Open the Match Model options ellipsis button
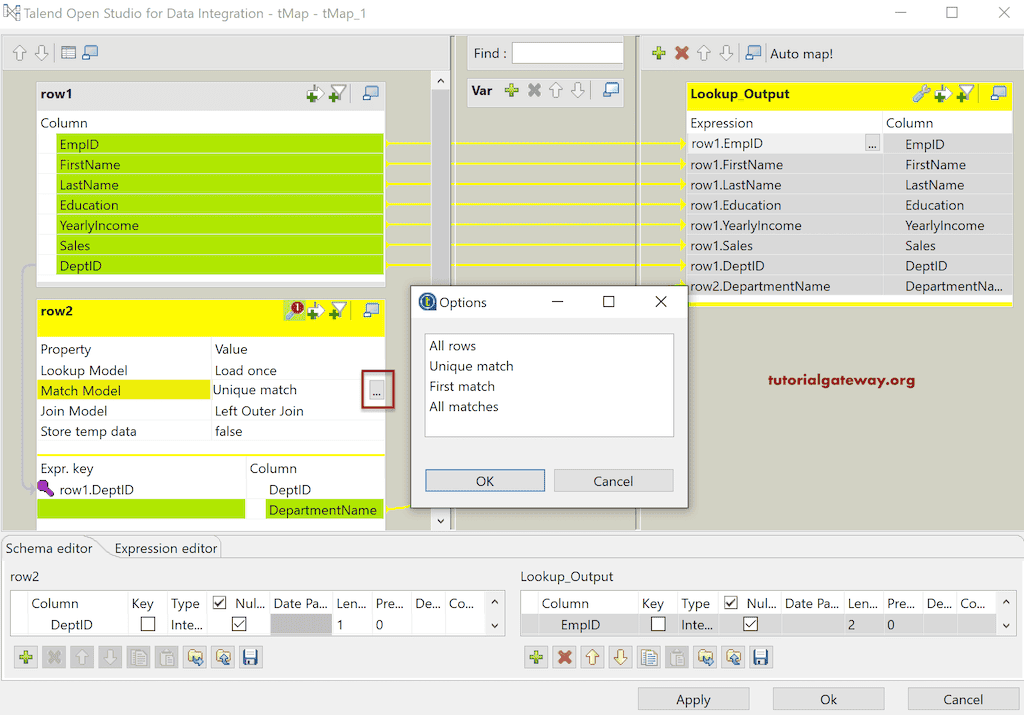Image resolution: width=1024 pixels, height=715 pixels. 376,393
